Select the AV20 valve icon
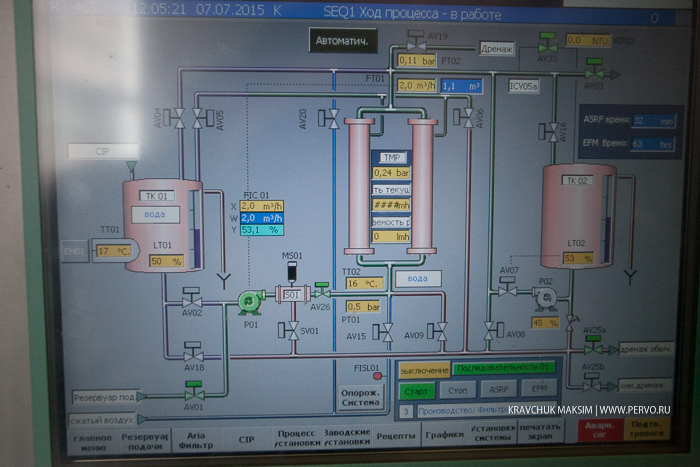 pyautogui.click(x=328, y=118)
